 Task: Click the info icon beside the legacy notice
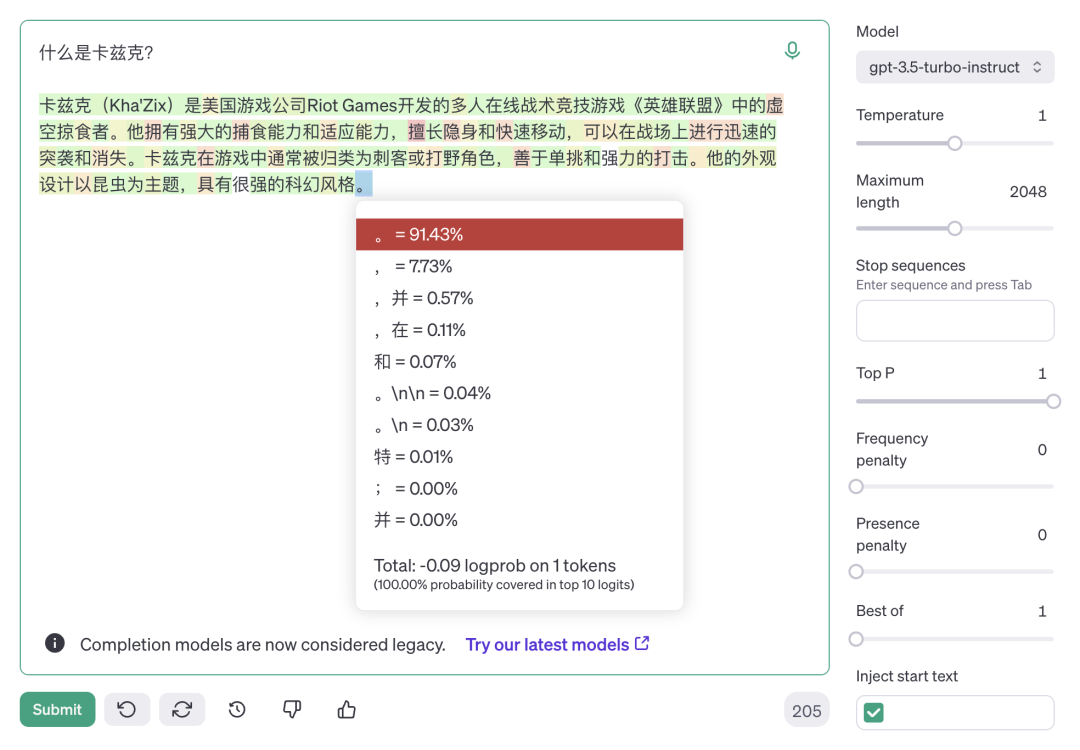55,643
